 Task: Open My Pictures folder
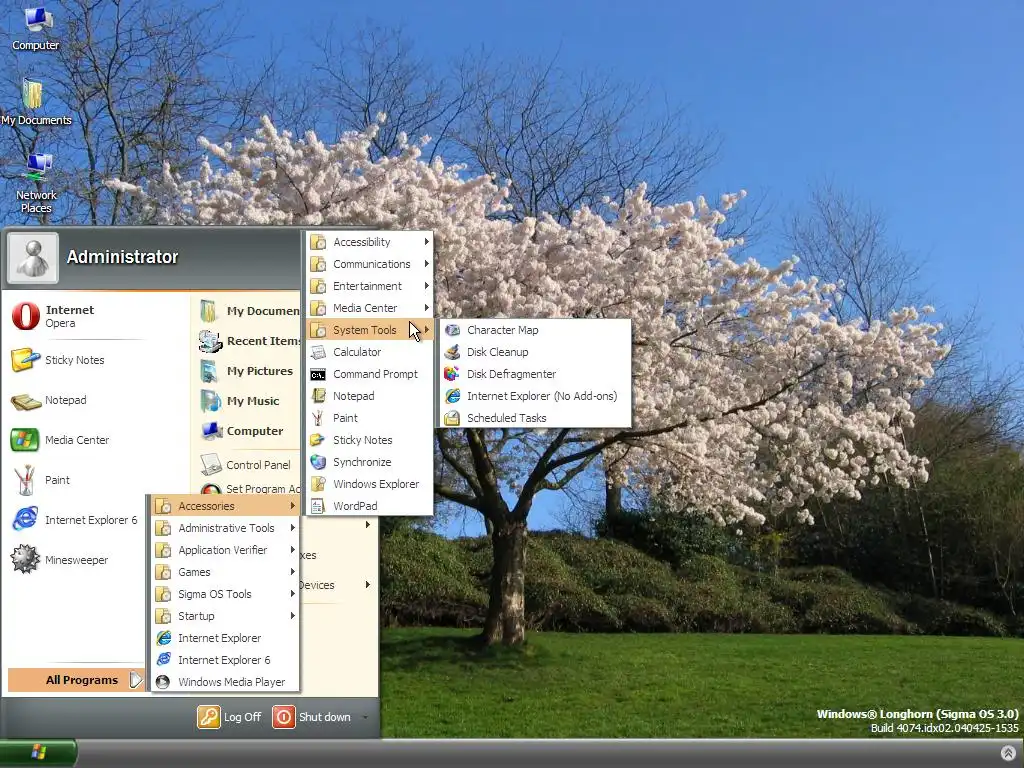click(x=248, y=371)
